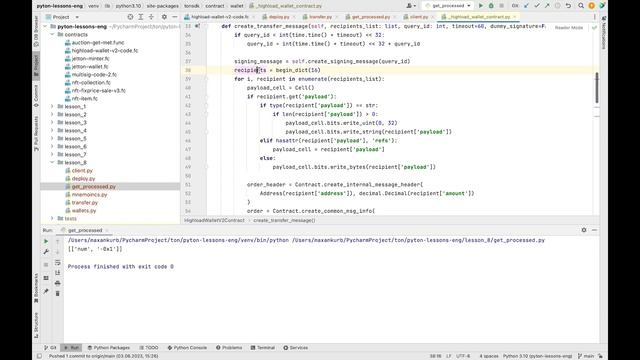Open the Problems tool window
The height and width of the screenshot is (360, 640).
229,348
